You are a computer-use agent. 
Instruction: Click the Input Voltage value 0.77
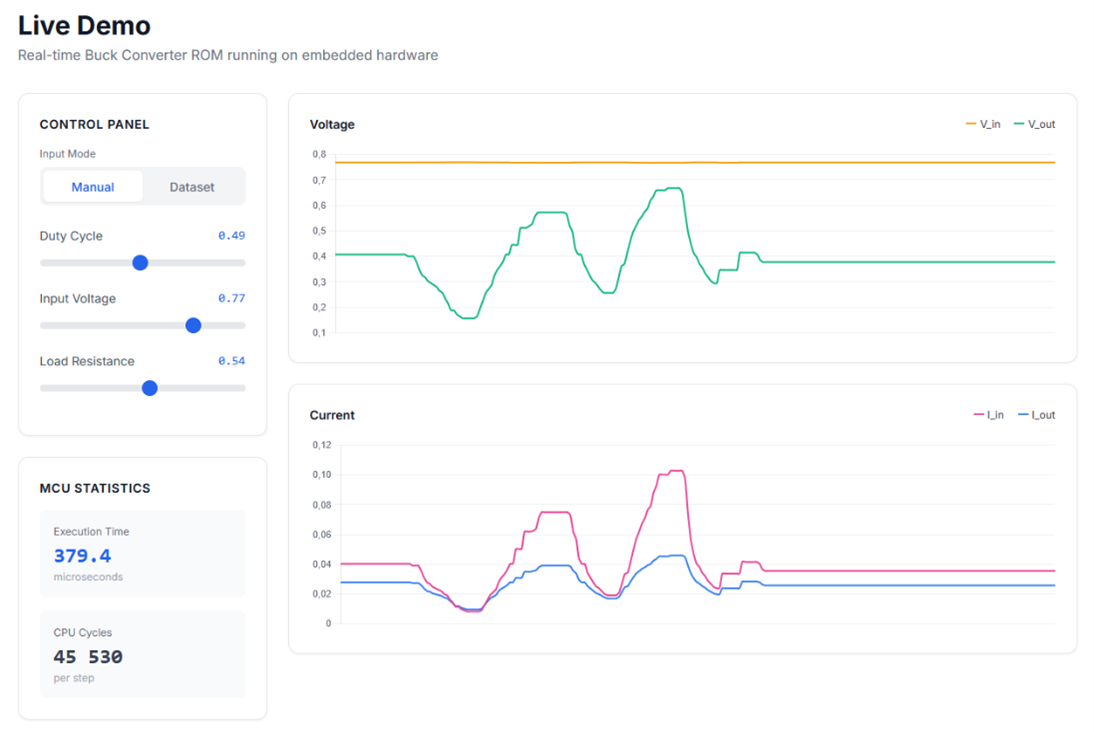pyautogui.click(x=231, y=298)
